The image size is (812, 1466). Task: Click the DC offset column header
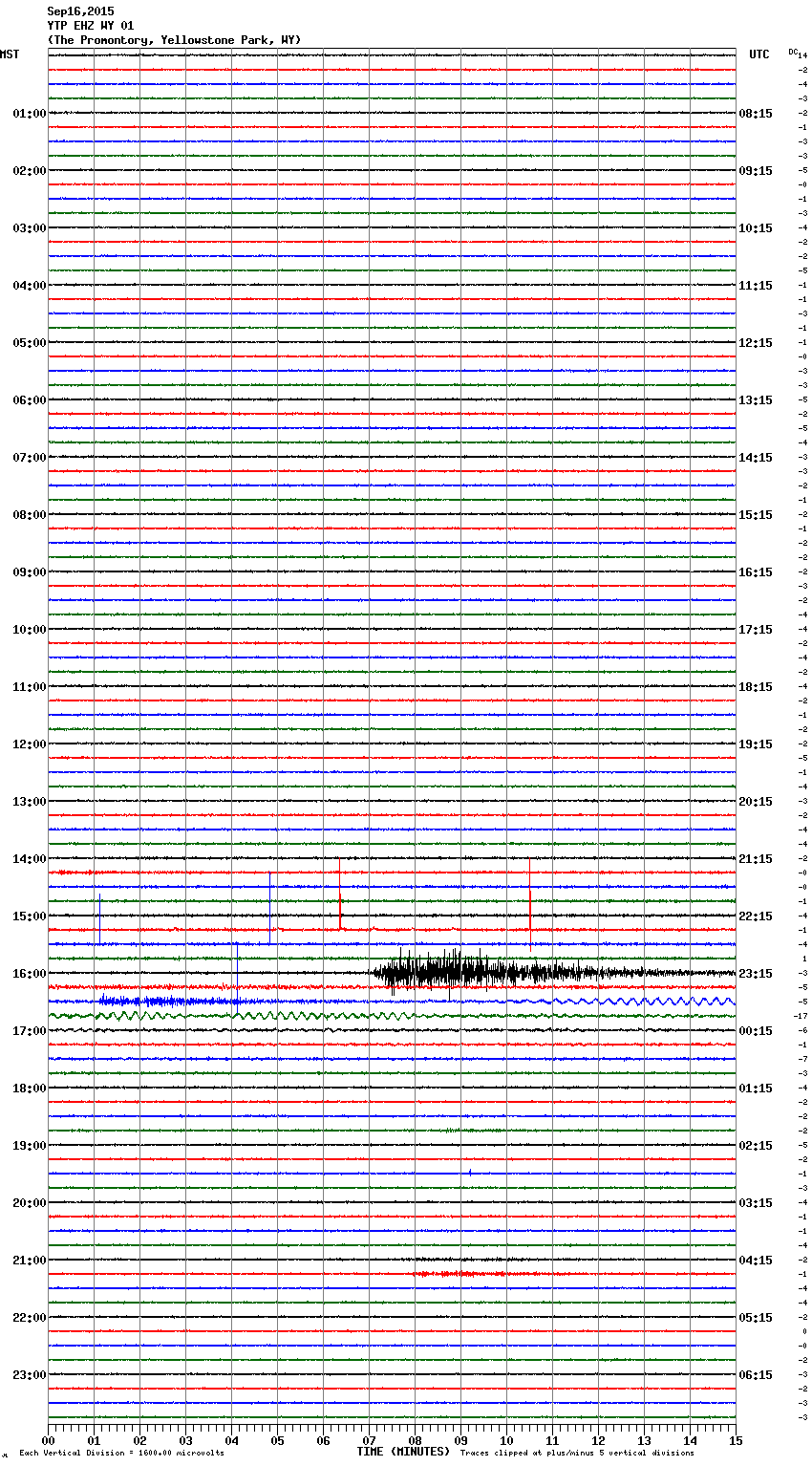click(793, 52)
